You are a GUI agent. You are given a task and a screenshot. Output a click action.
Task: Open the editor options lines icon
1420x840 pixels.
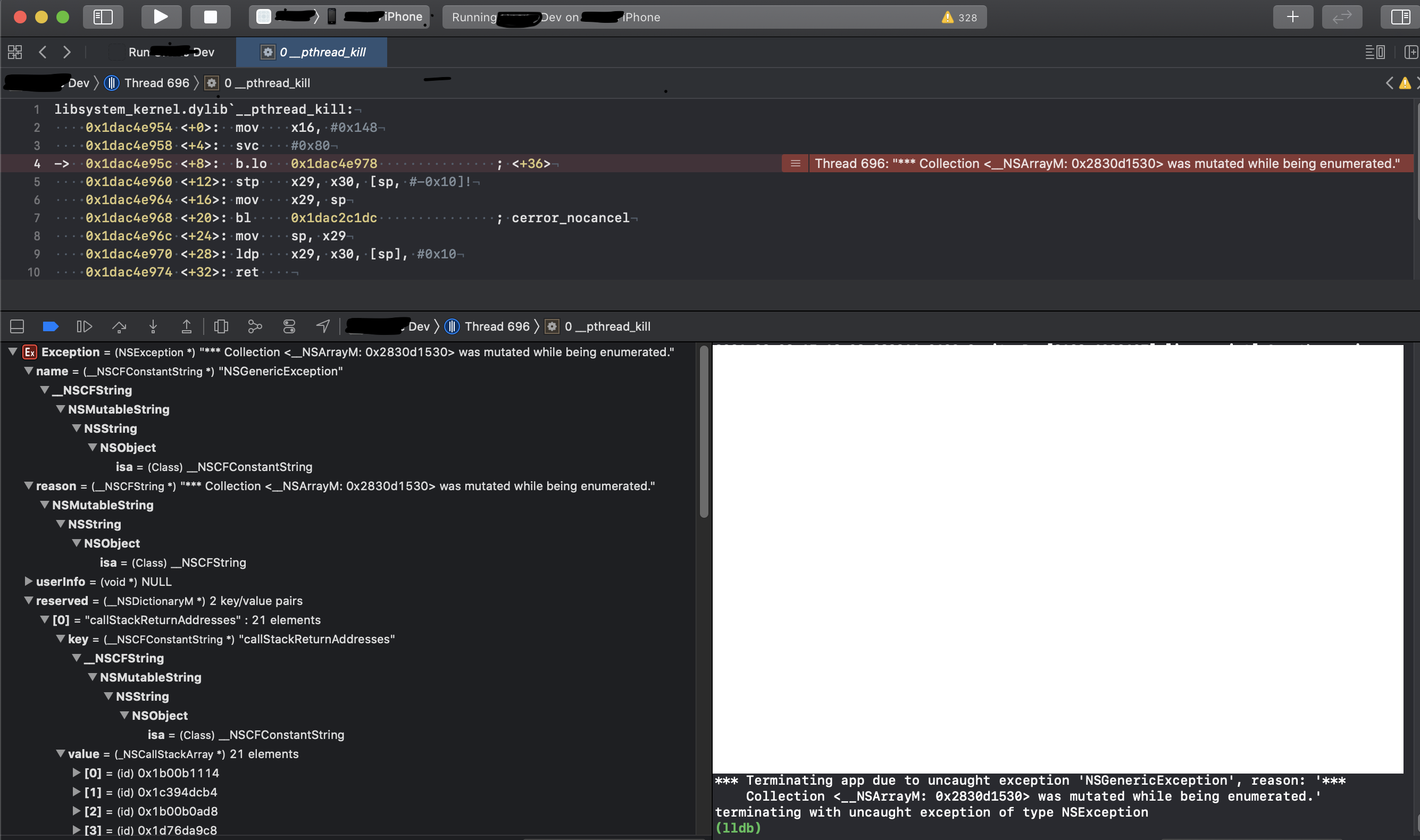[x=1375, y=52]
